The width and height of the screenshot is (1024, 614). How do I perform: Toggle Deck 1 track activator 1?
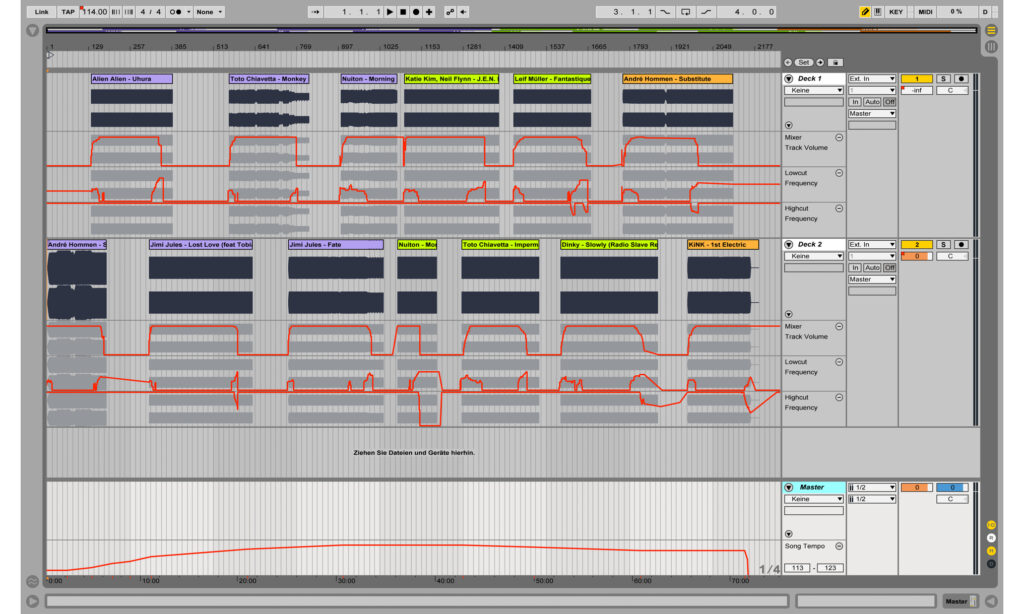point(916,78)
